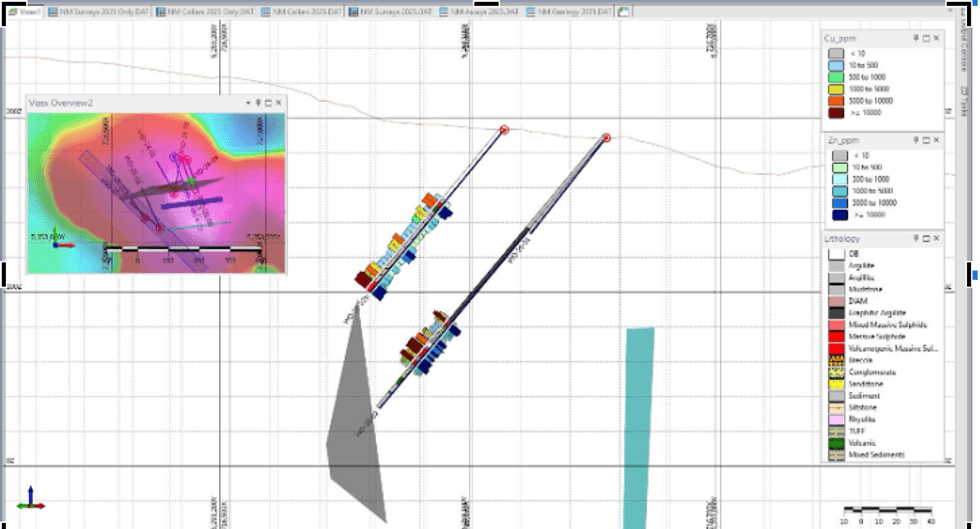The height and width of the screenshot is (529, 980).
Task: Click the right drillhole collar marker
Action: [x=606, y=137]
